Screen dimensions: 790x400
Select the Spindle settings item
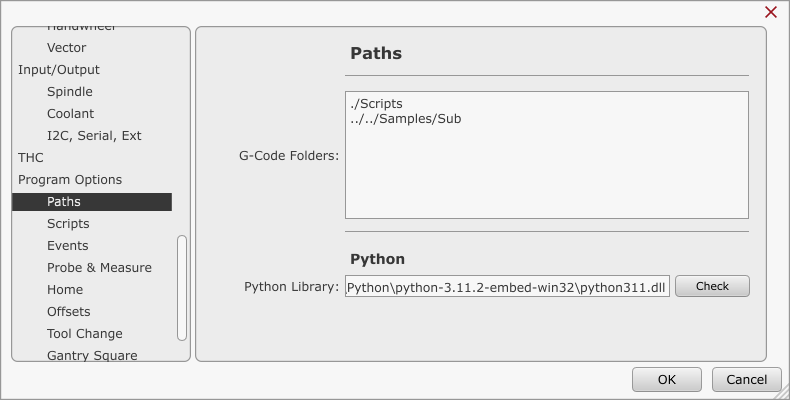(x=70, y=92)
